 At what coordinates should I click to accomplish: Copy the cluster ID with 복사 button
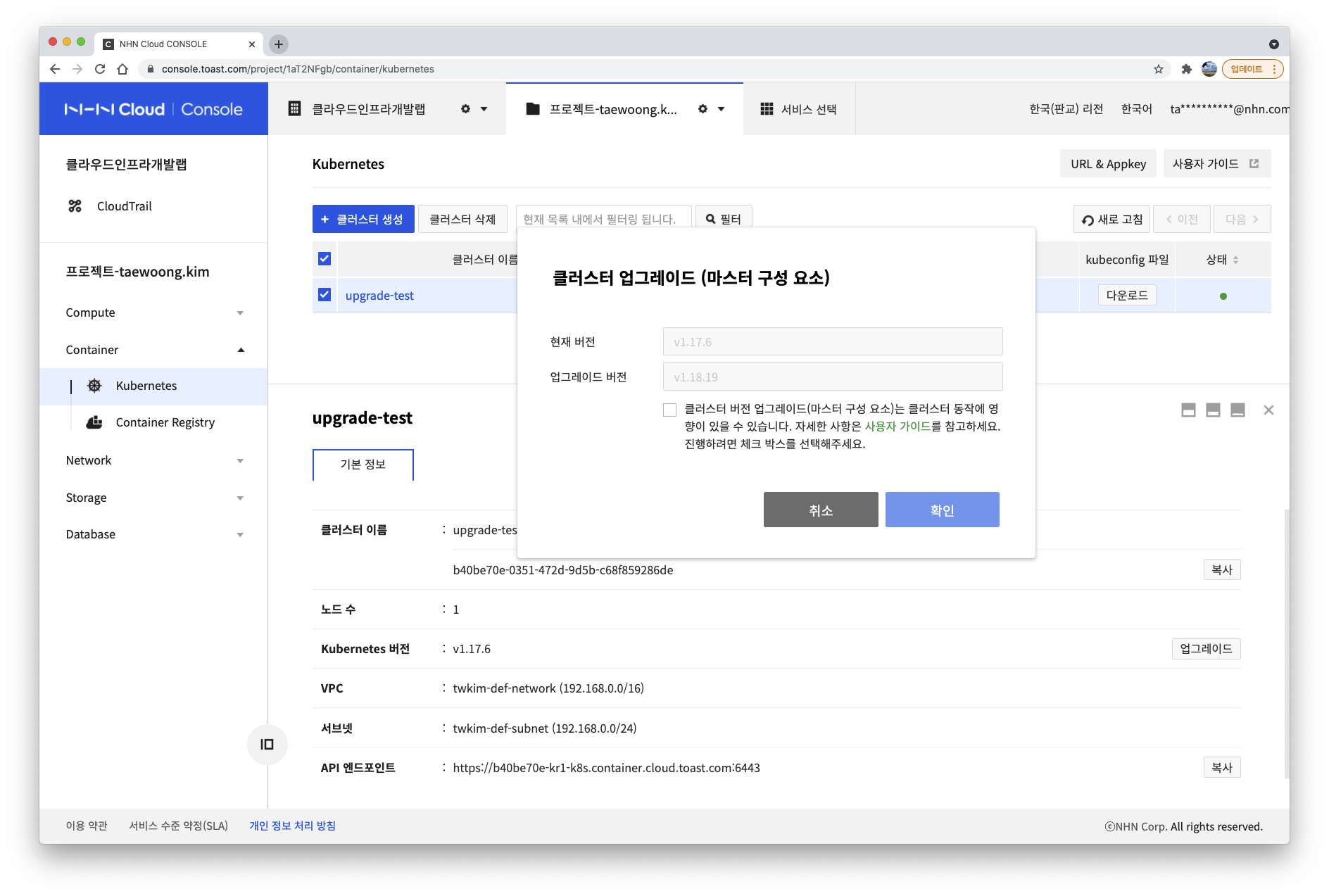point(1222,570)
